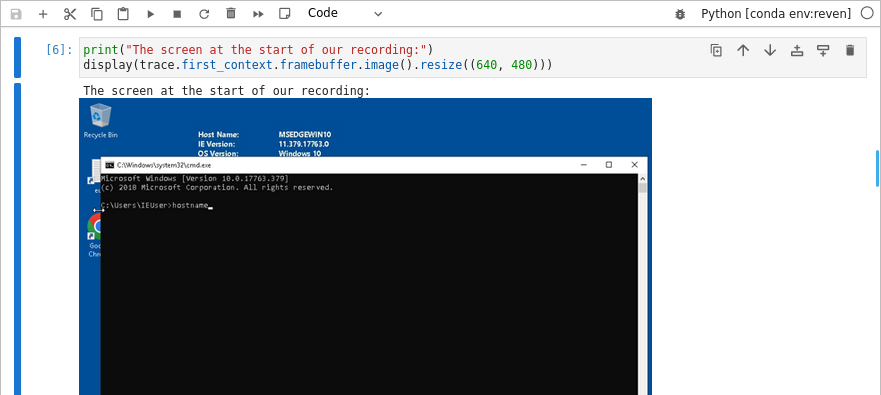Viewport: 881px width, 395px height.
Task: Click the 'Microsoft Windows [Version' line
Action: click(194, 178)
